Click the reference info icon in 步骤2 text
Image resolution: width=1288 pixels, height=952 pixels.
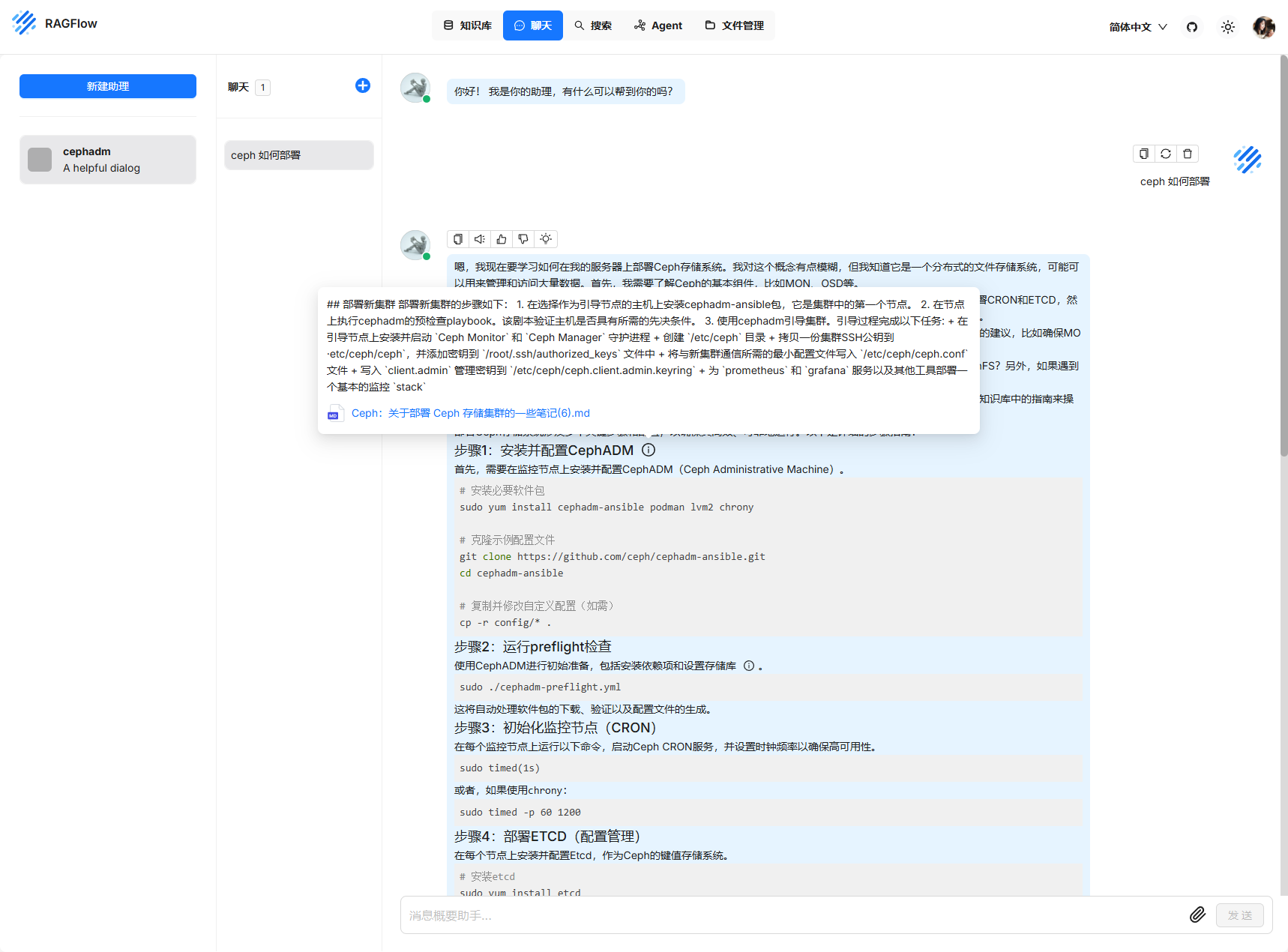click(x=749, y=666)
